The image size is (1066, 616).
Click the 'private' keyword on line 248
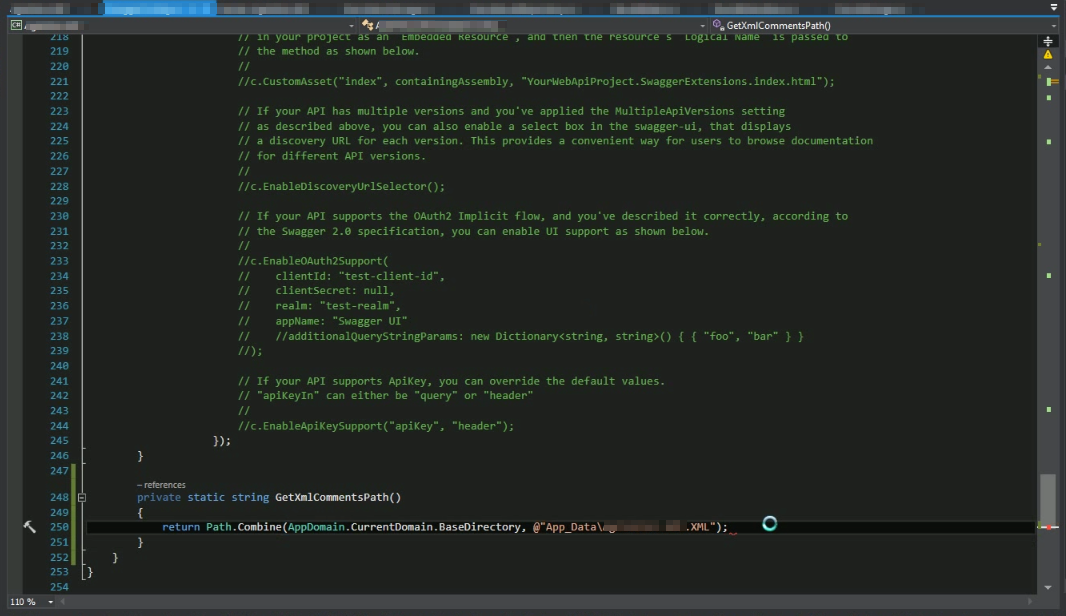[159, 498]
